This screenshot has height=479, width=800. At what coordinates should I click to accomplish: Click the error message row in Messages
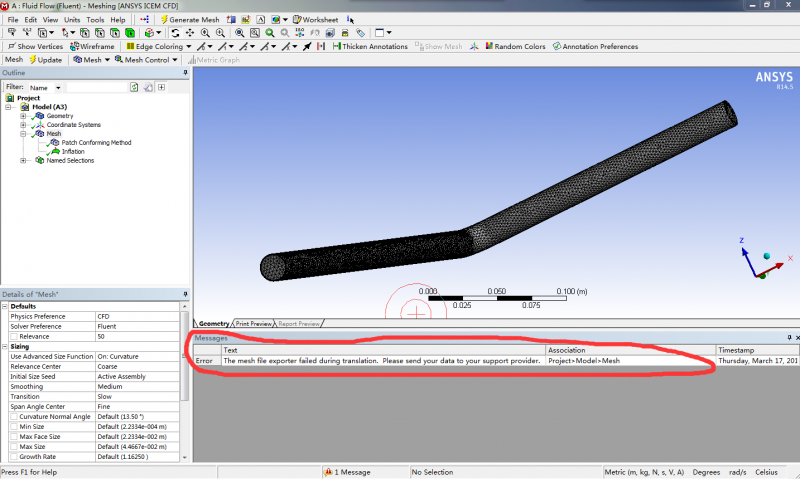(496, 361)
